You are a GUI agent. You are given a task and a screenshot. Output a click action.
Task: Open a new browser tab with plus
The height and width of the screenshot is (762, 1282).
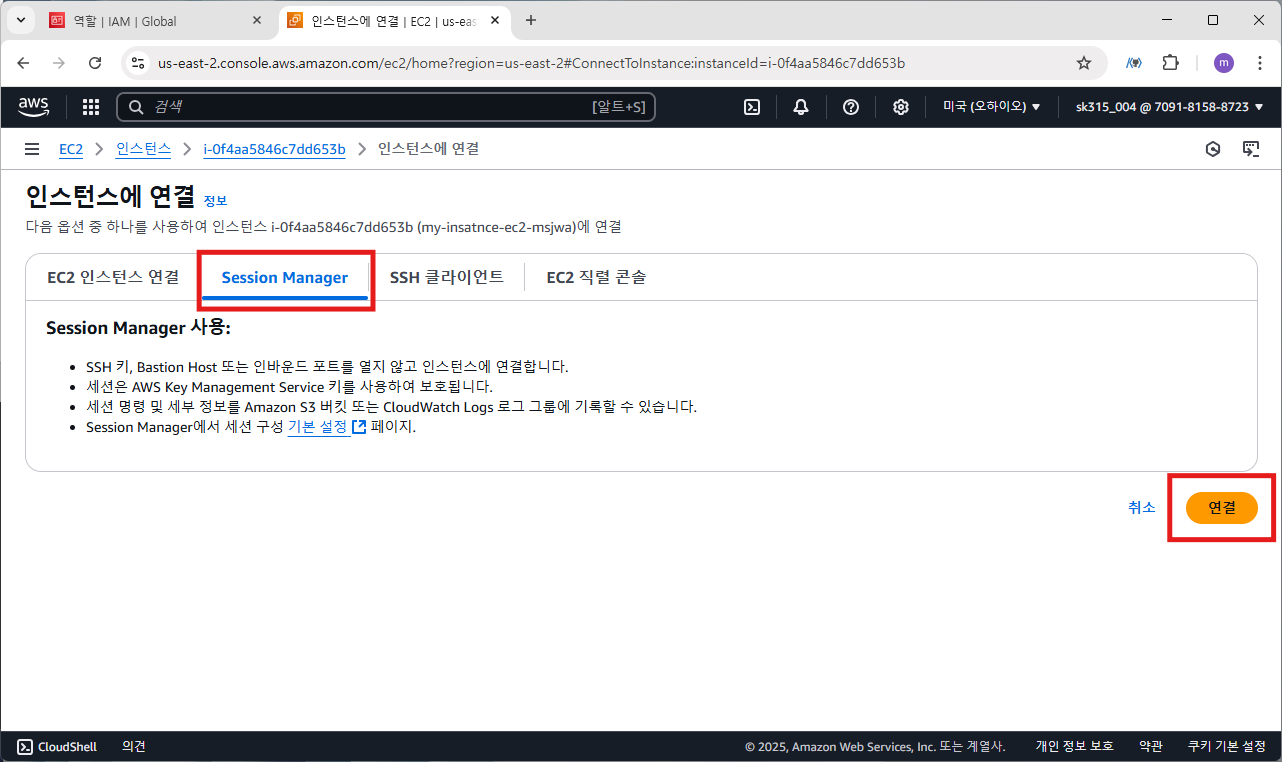click(x=531, y=20)
